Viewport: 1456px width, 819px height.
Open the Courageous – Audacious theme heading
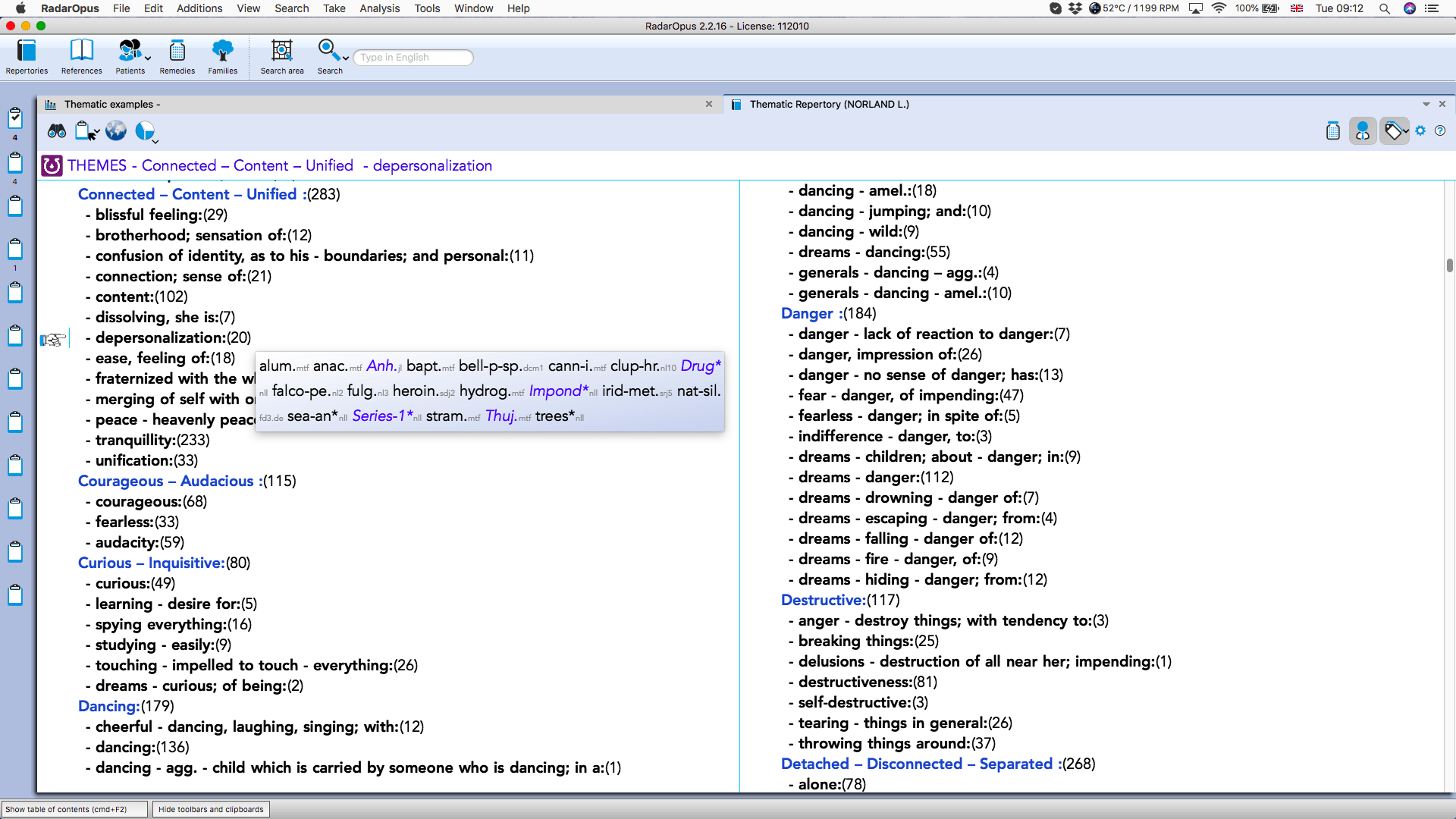coord(171,481)
